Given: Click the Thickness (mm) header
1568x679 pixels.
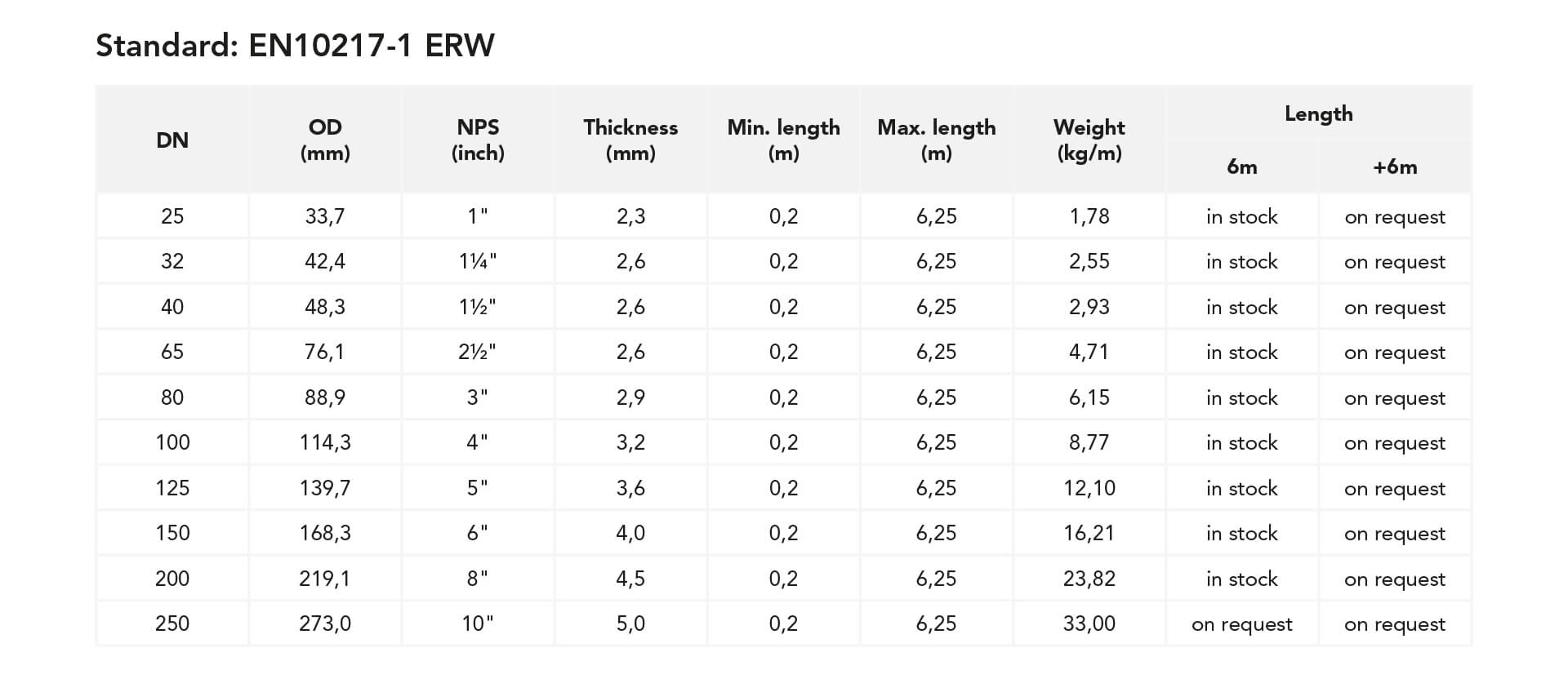Looking at the screenshot, I should click(x=630, y=140).
